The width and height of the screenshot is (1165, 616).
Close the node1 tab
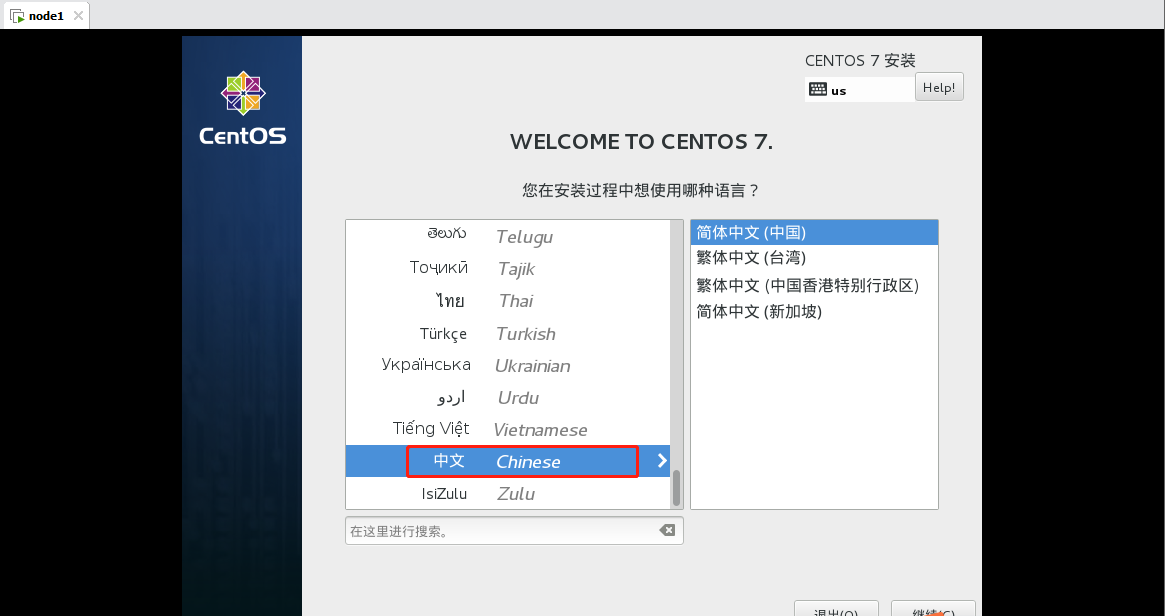(78, 16)
